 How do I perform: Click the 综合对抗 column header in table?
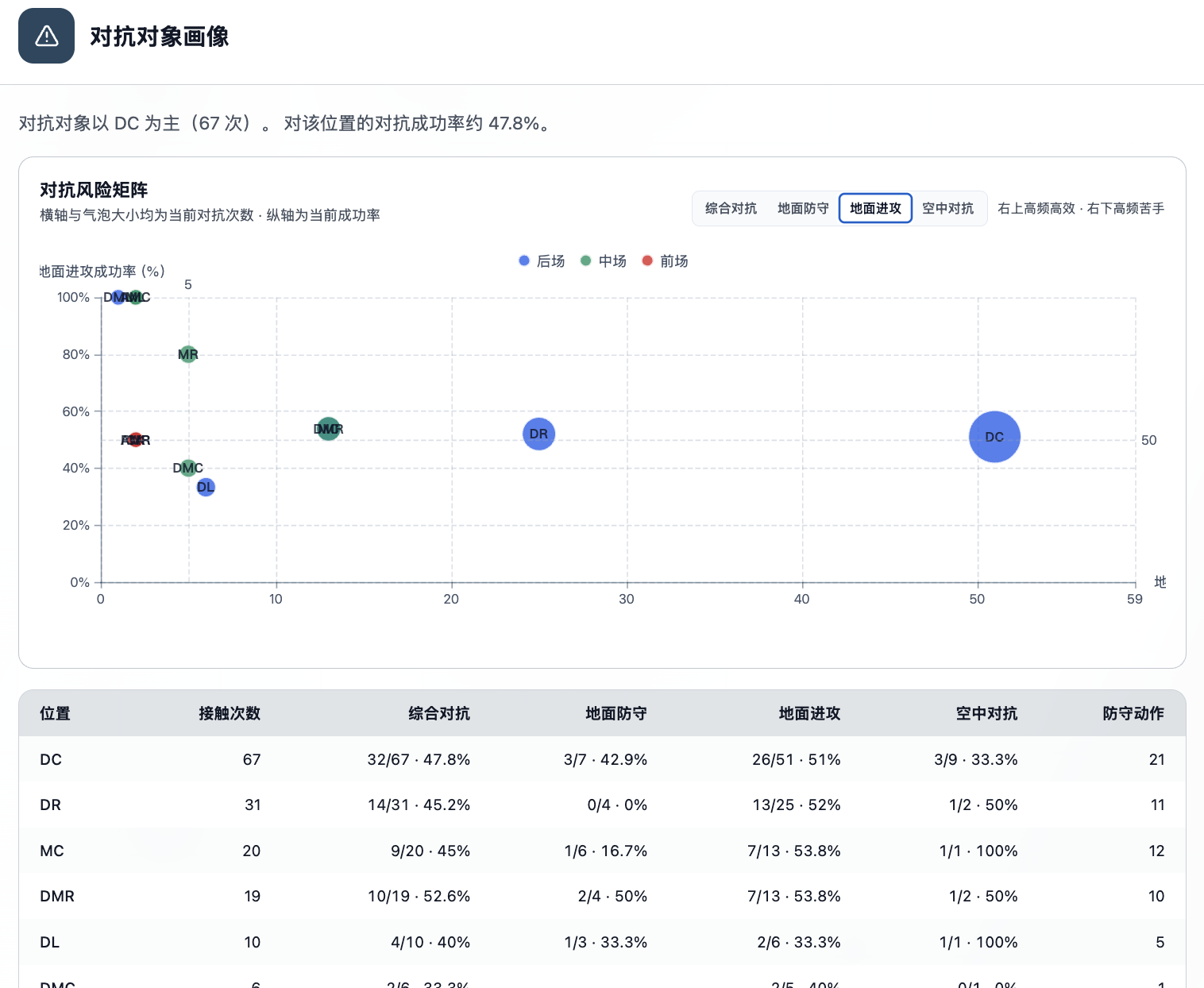(x=439, y=713)
